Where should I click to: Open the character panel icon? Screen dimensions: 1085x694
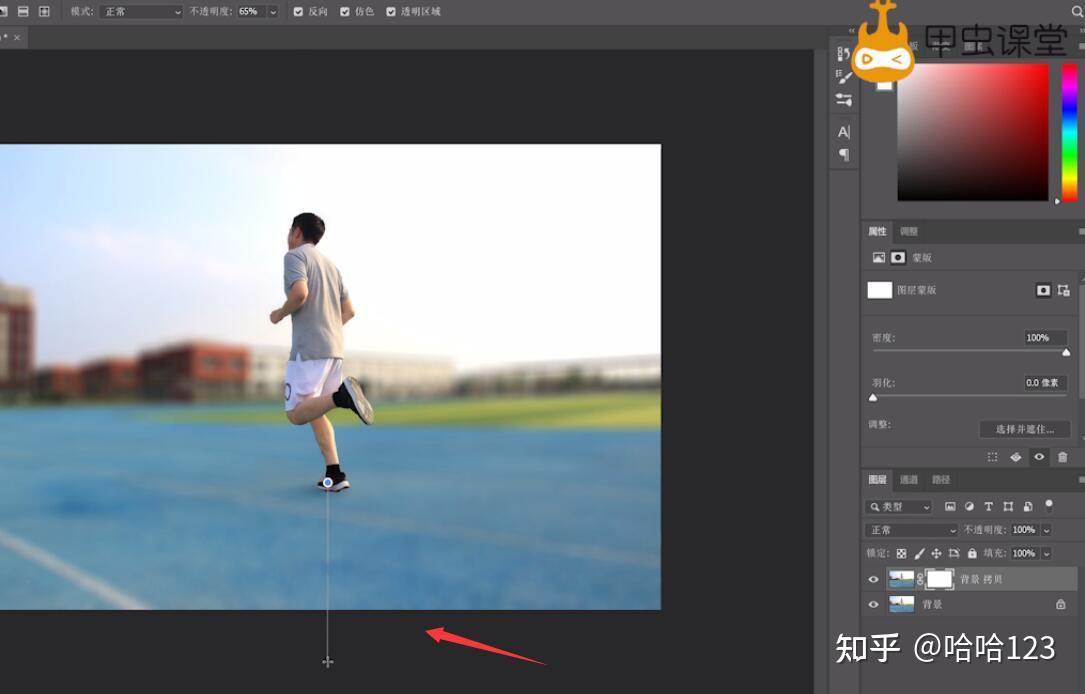click(x=844, y=131)
